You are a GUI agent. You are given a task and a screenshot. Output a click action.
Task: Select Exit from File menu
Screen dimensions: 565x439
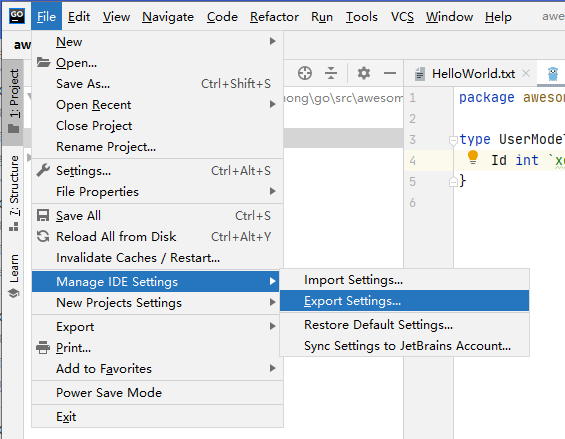(x=157, y=416)
